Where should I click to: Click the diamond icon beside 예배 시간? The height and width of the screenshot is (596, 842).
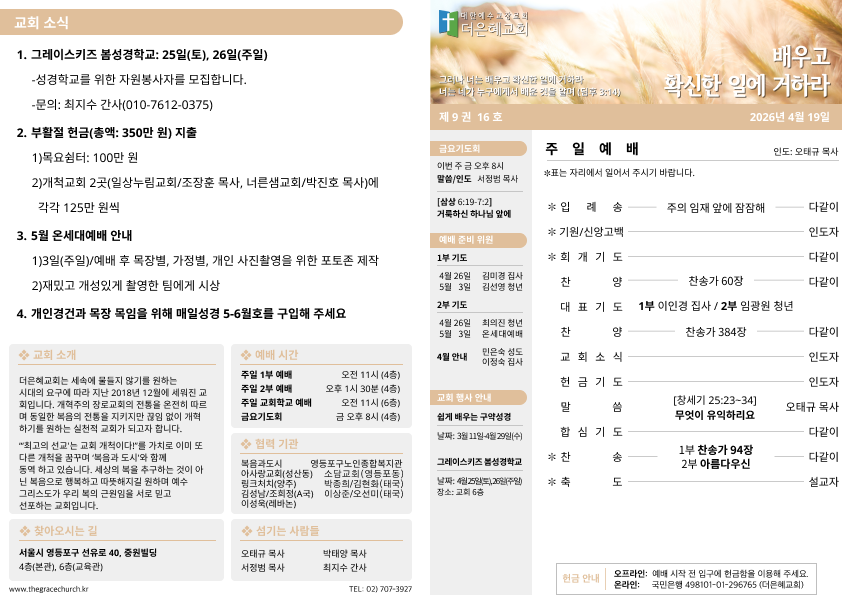click(x=246, y=354)
